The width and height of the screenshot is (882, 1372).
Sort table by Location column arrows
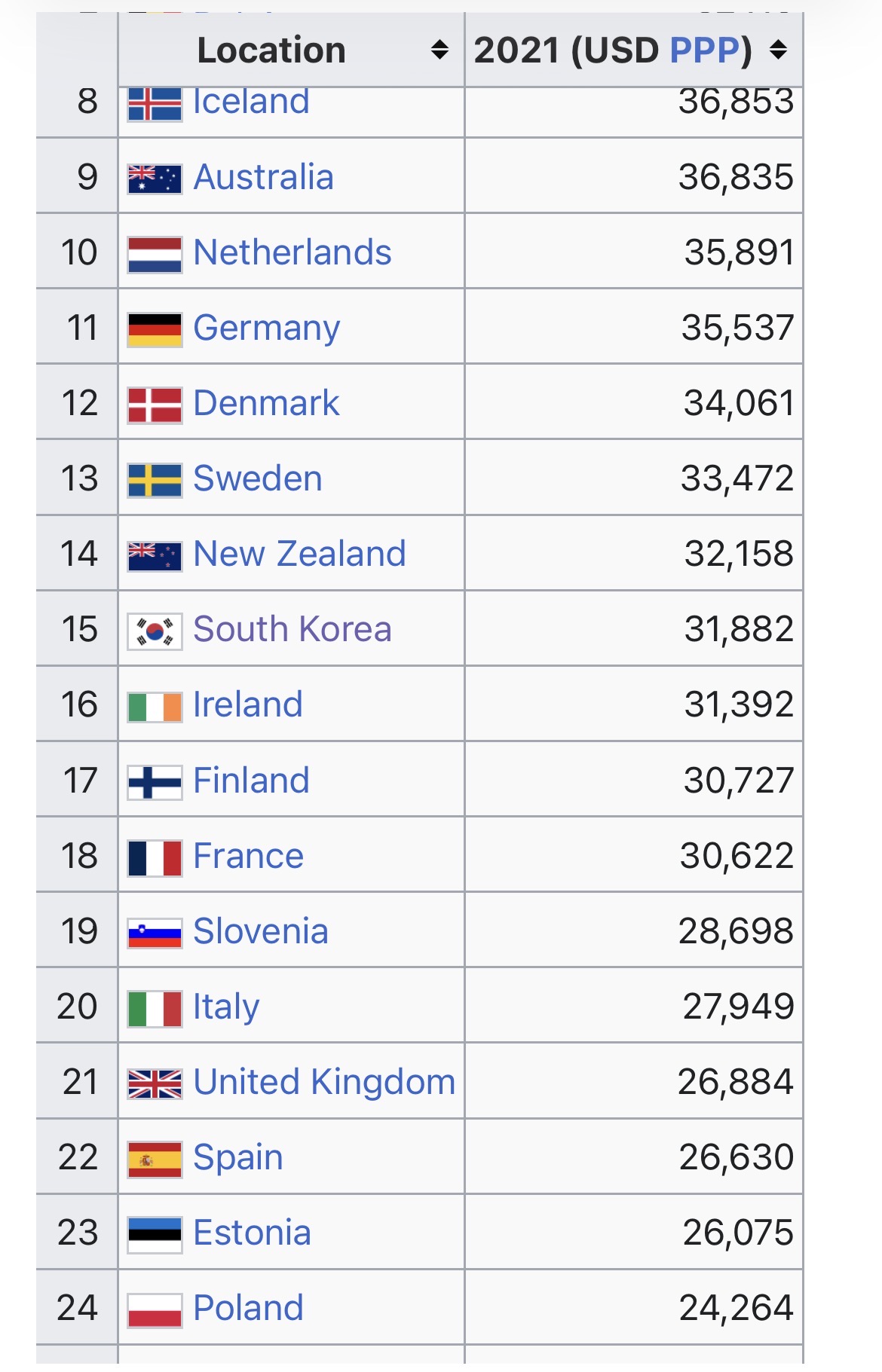(439, 50)
